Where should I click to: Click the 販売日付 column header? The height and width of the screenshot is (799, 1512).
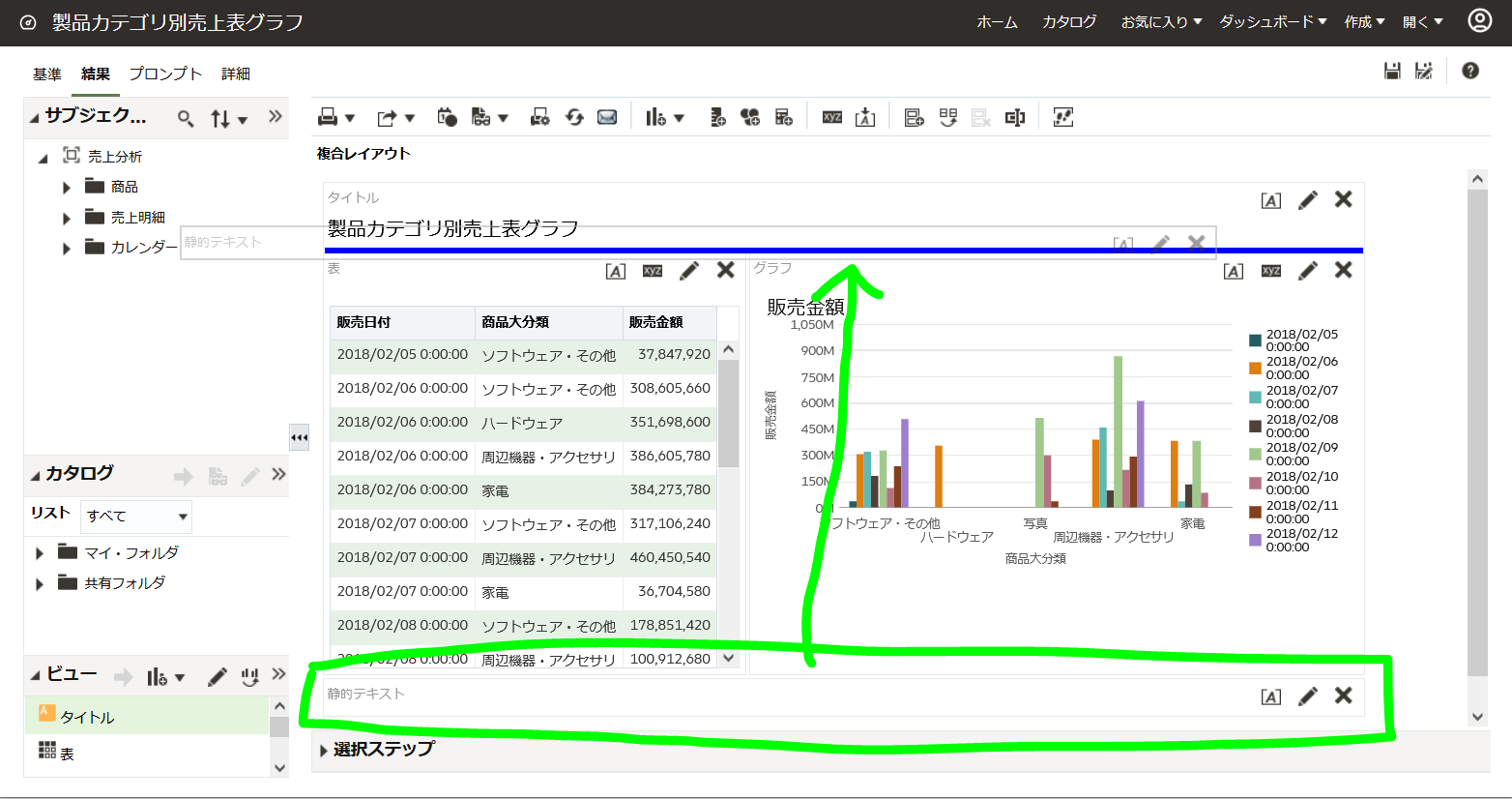[402, 322]
